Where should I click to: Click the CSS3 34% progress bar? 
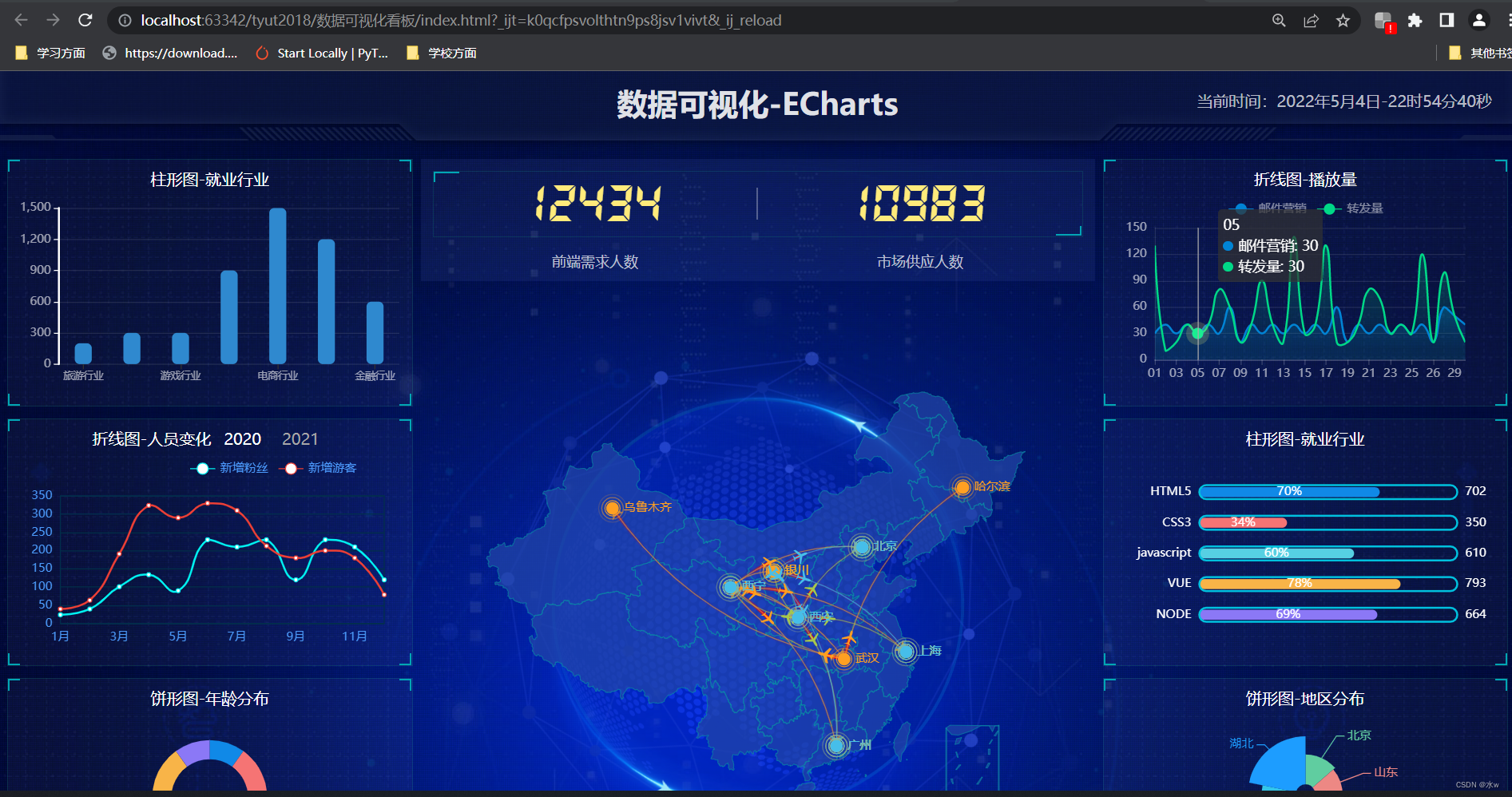point(1328,522)
